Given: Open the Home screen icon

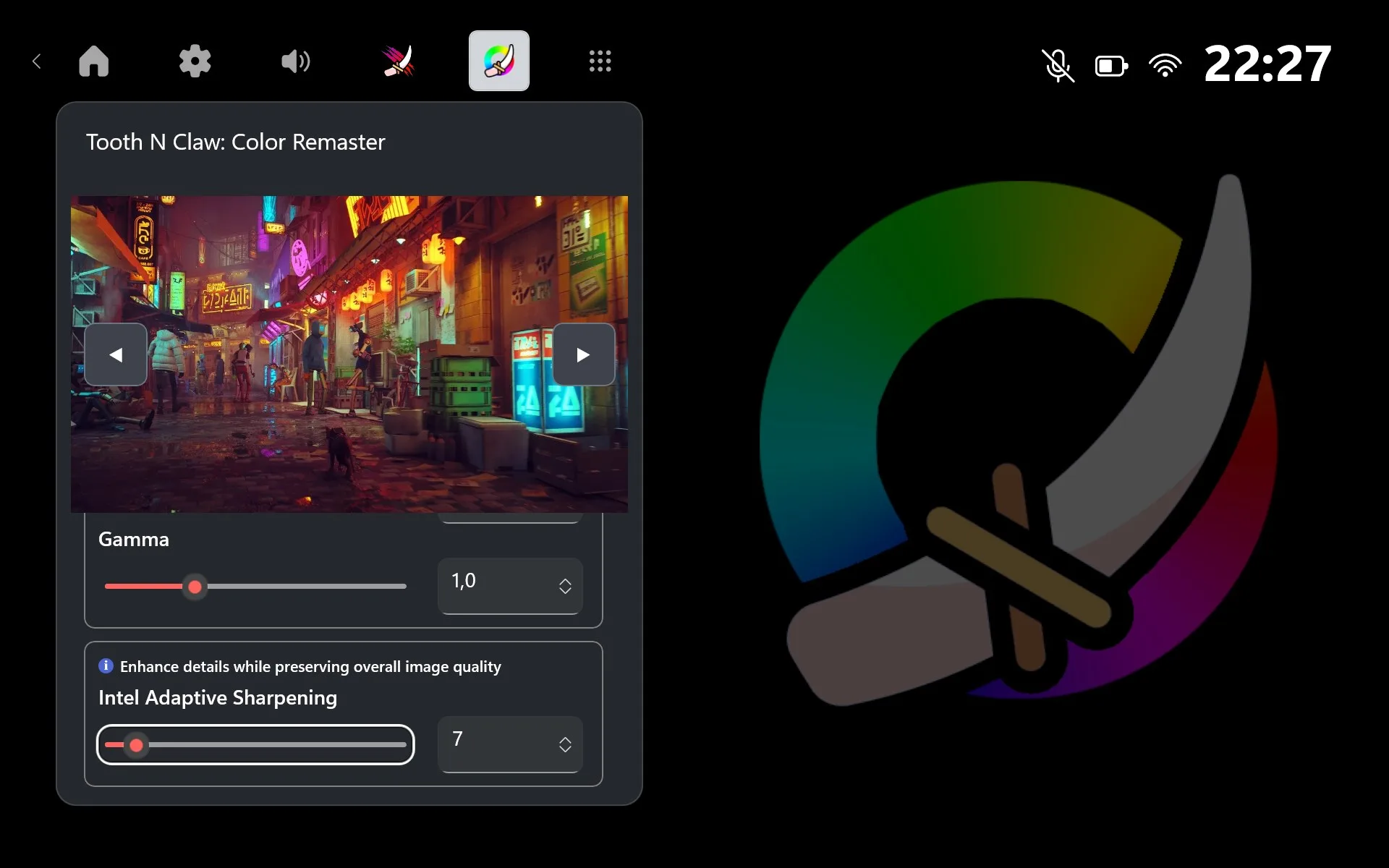Looking at the screenshot, I should click(x=94, y=61).
